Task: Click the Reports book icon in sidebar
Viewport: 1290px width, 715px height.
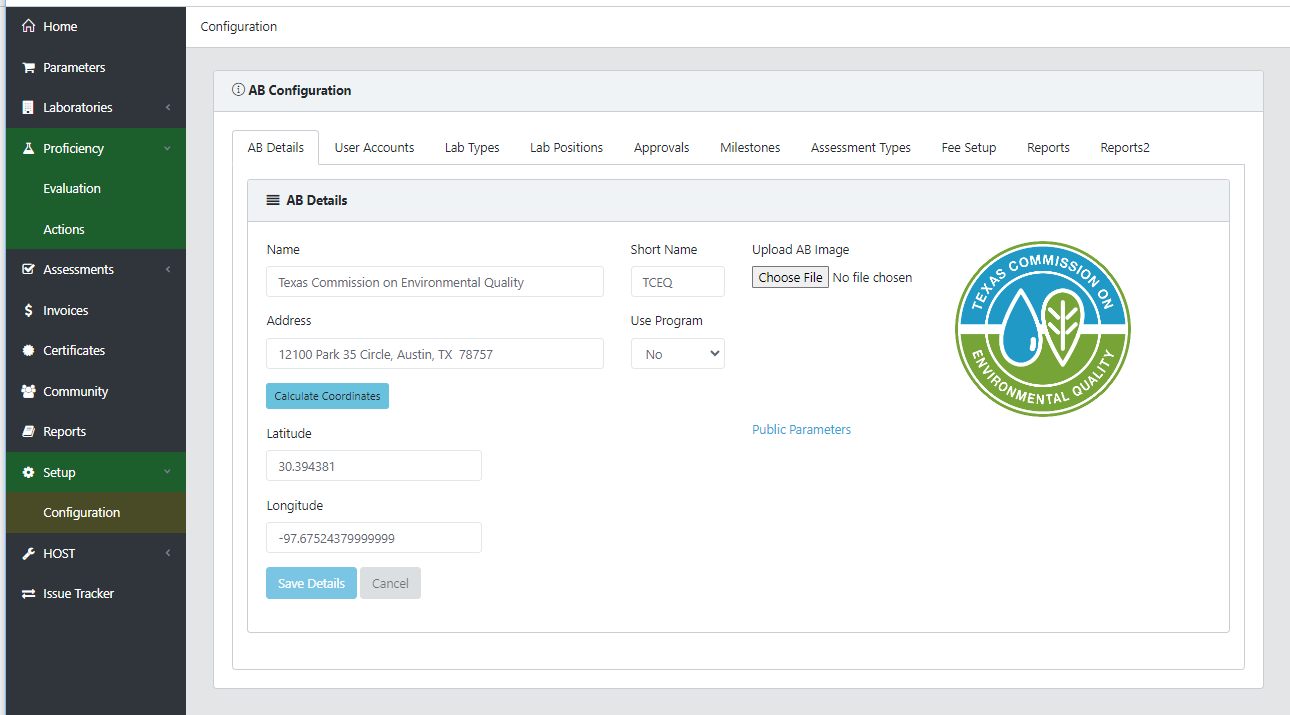Action: click(x=28, y=432)
